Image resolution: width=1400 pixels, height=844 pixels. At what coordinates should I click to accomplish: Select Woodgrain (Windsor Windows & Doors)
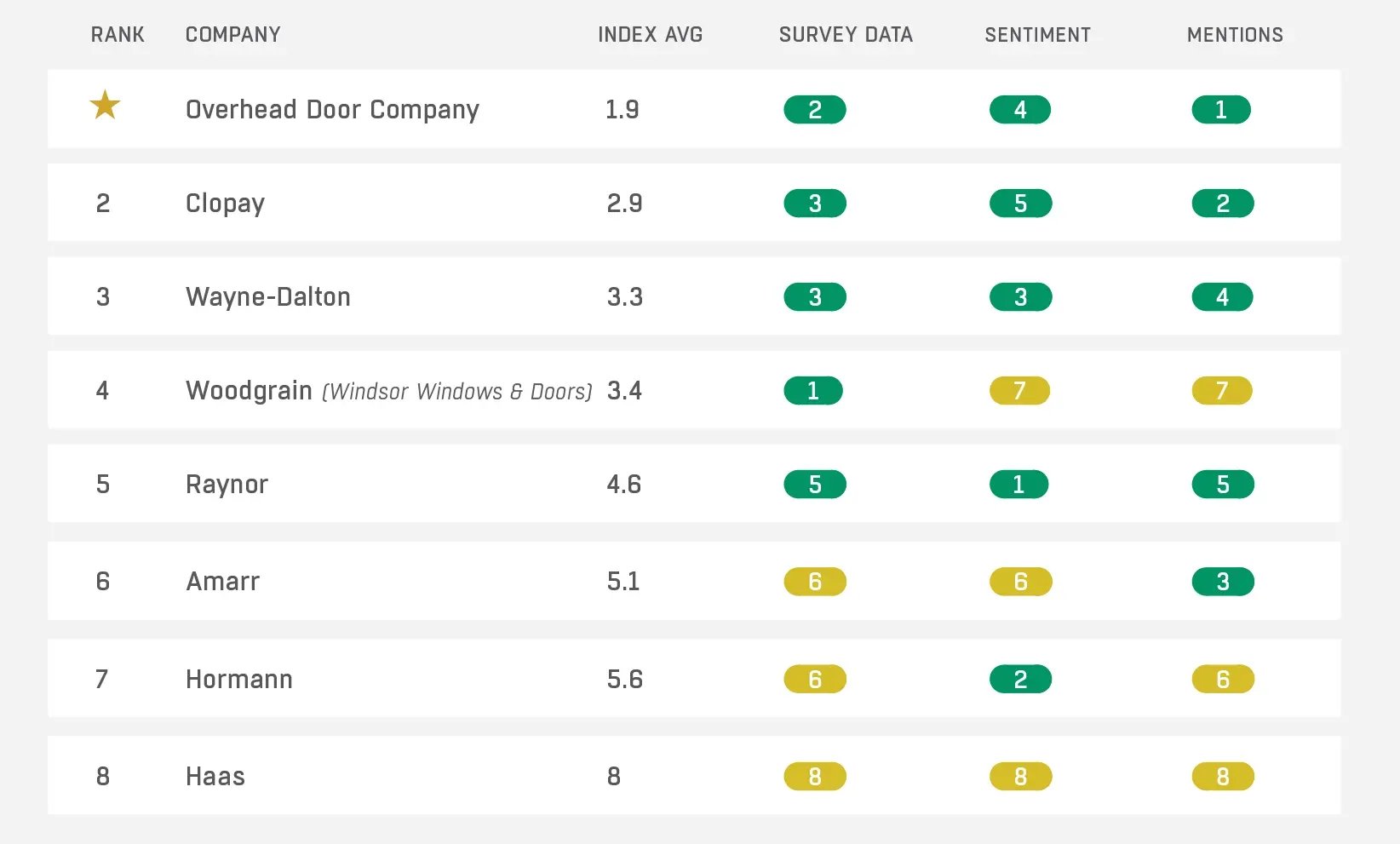(x=388, y=391)
